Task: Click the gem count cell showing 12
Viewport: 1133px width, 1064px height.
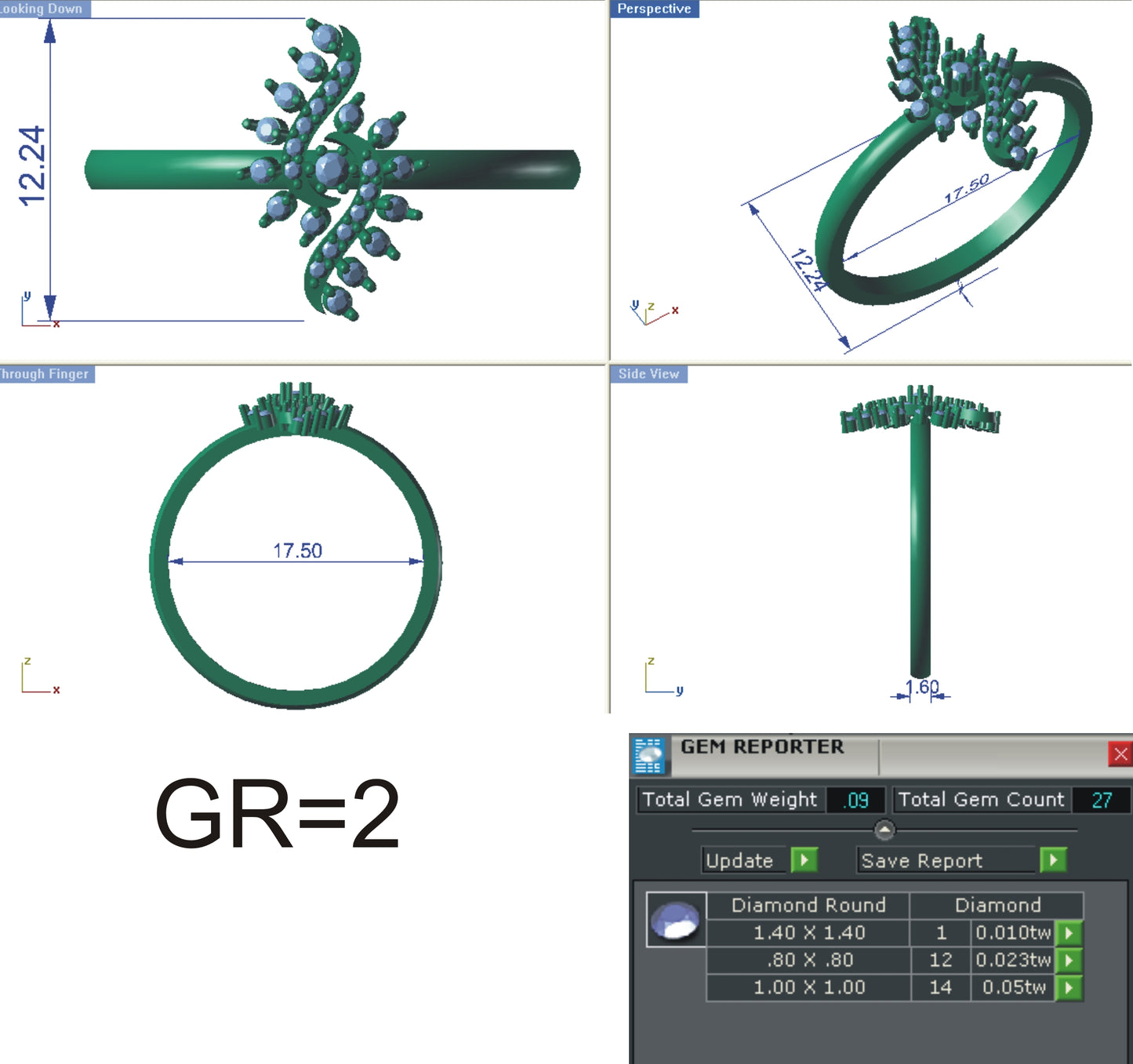Action: [x=941, y=961]
